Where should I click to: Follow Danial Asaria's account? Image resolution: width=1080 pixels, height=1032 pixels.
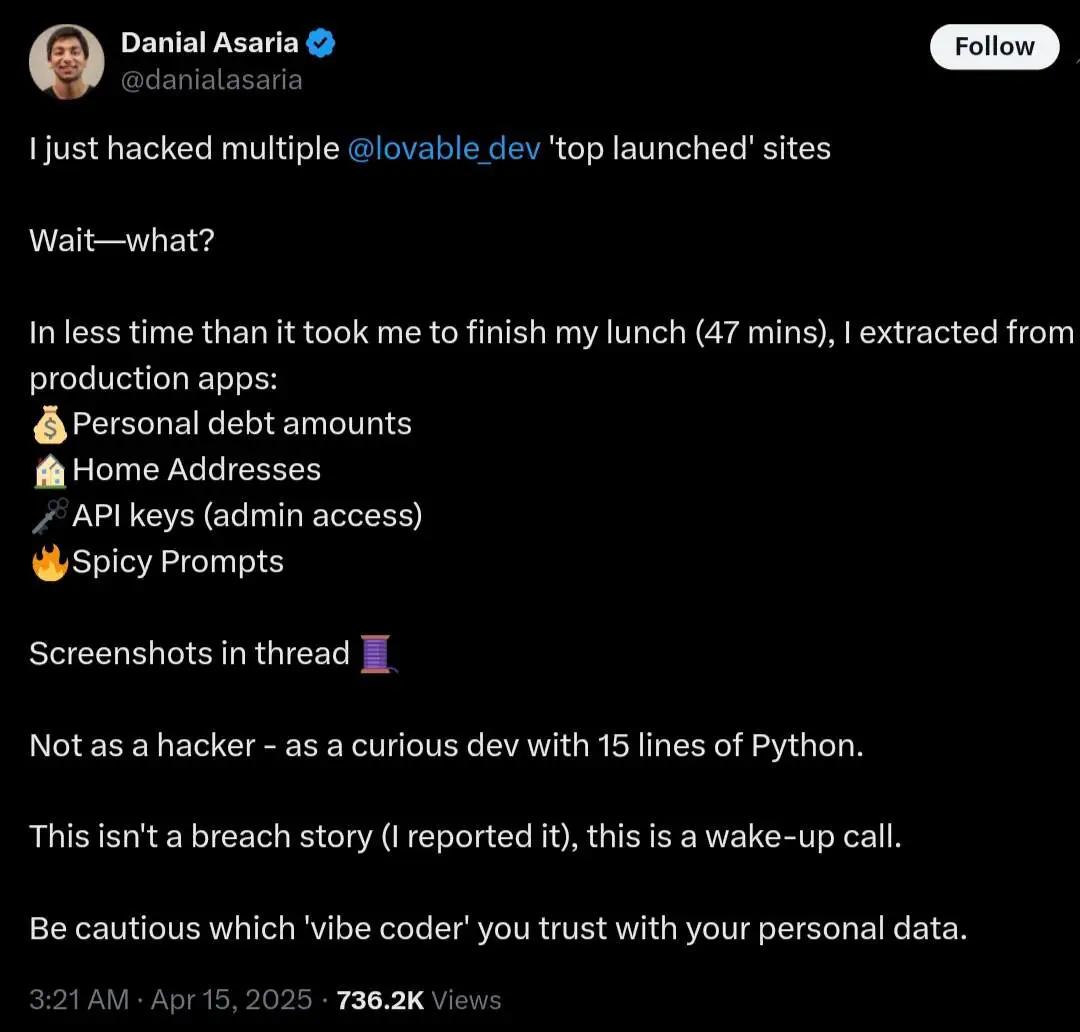coord(994,47)
